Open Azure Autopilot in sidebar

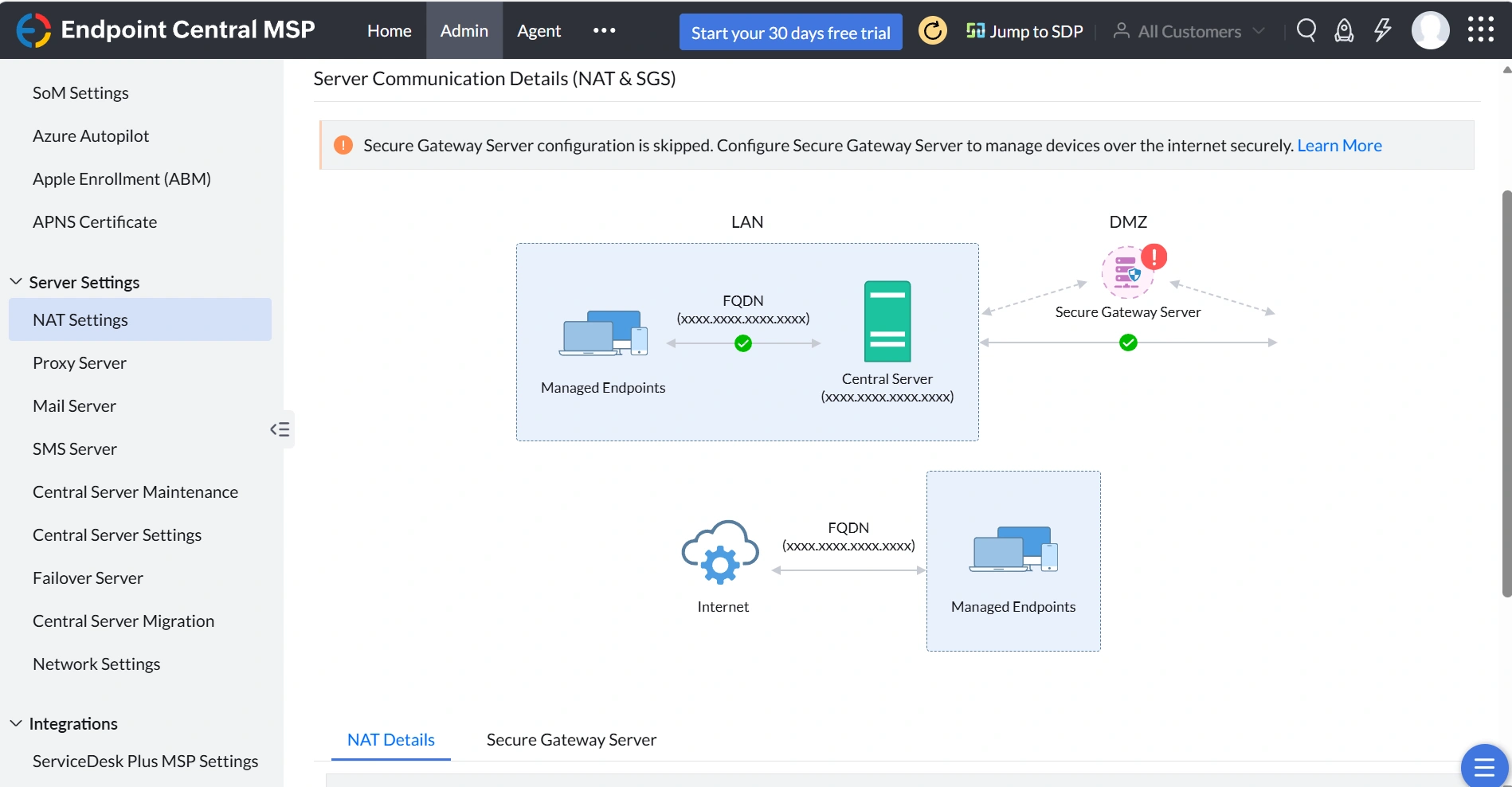(x=91, y=136)
